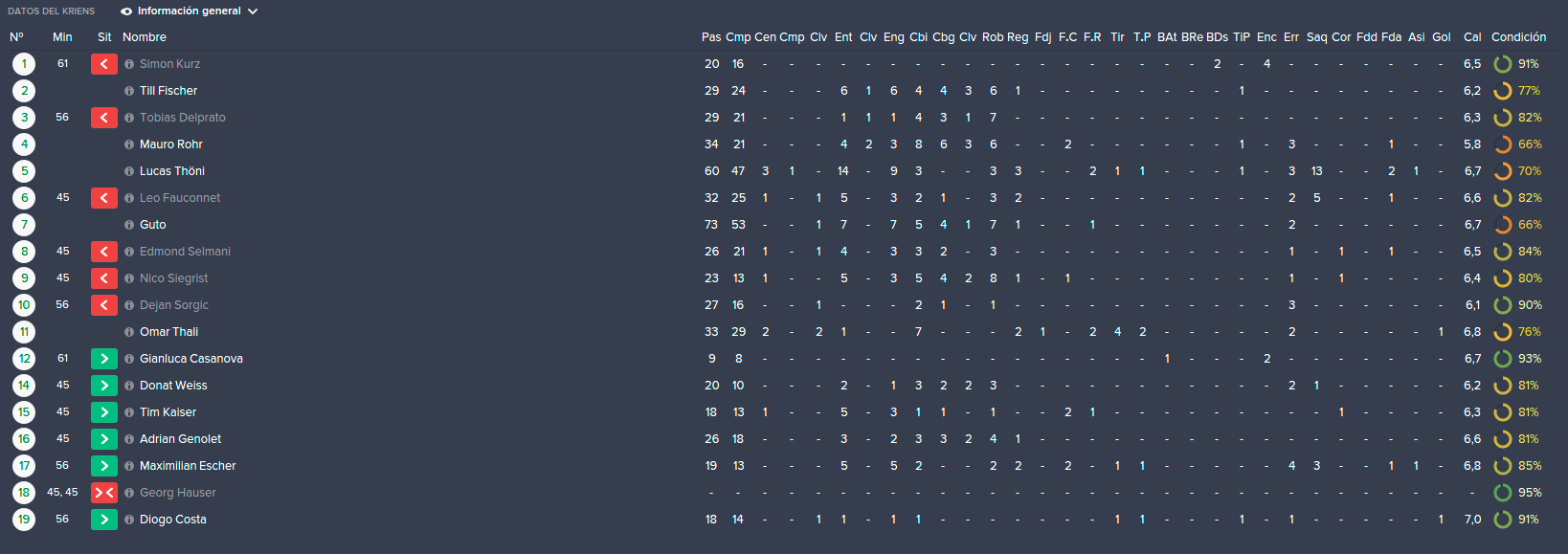Click the green substituted-on icon for Gianluca Casanova
Viewport: 1568px width, 554px height.
pyautogui.click(x=104, y=359)
